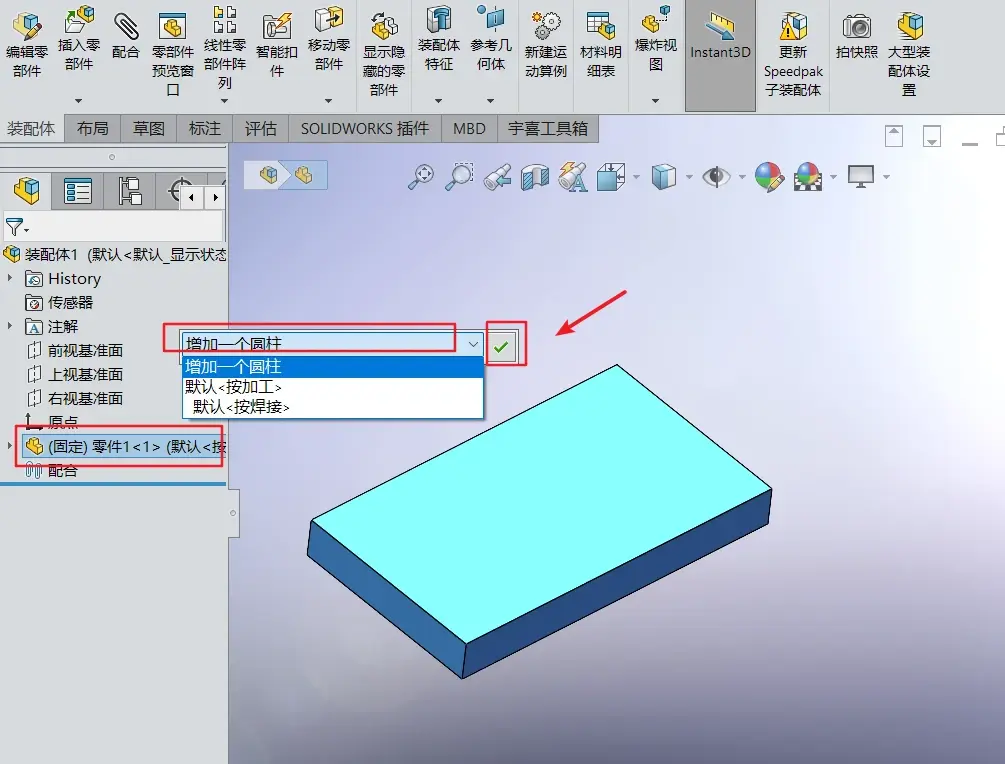Click Dynamic Annotation Views icon
This screenshot has height=764, width=1005.
(573, 177)
